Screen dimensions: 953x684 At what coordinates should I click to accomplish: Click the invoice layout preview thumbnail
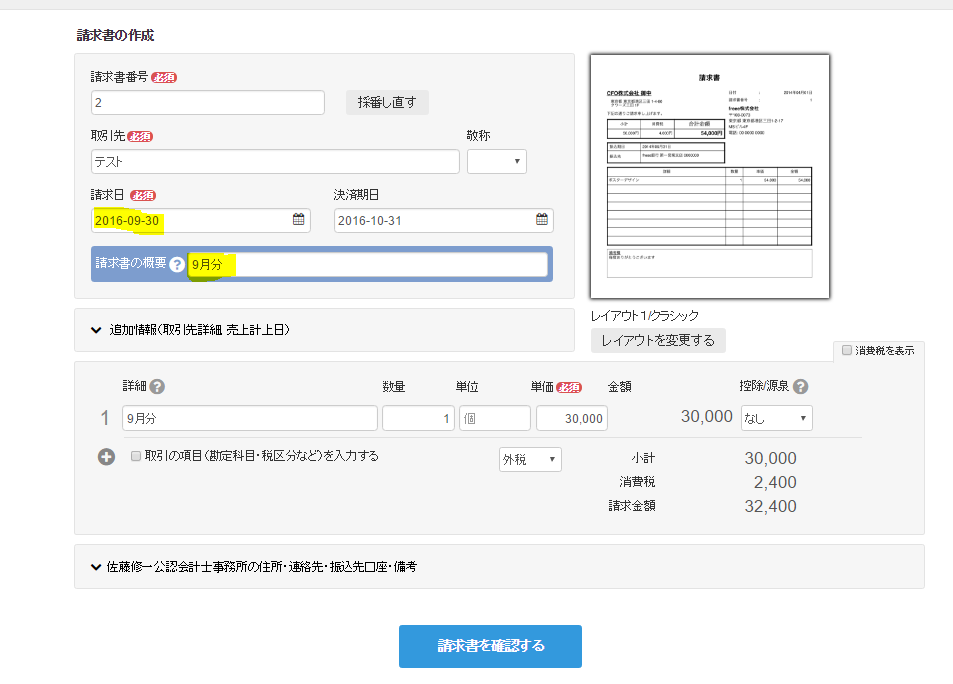(710, 176)
